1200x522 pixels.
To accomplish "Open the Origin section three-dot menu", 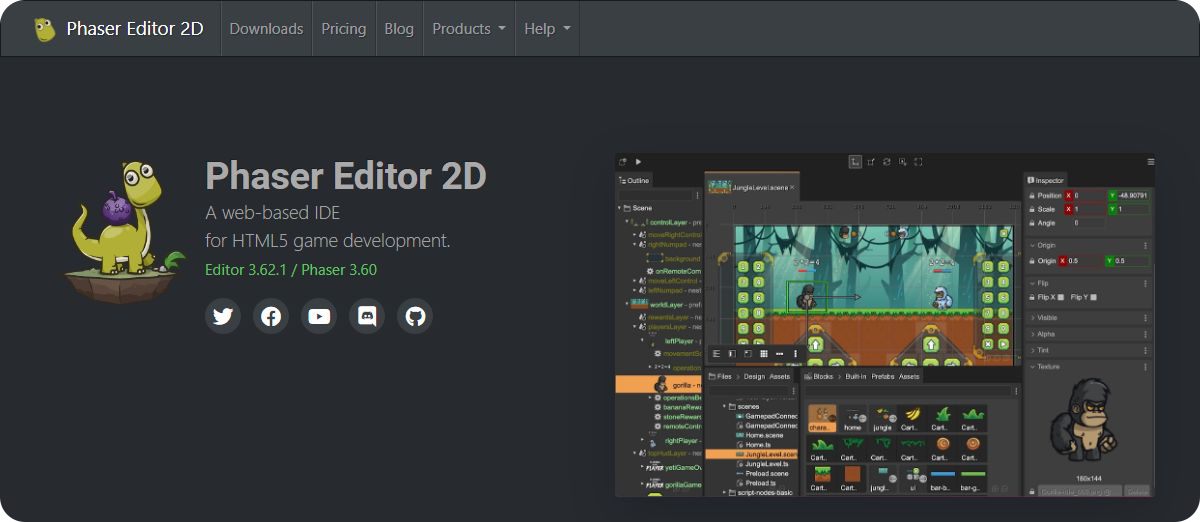I will click(x=1145, y=245).
